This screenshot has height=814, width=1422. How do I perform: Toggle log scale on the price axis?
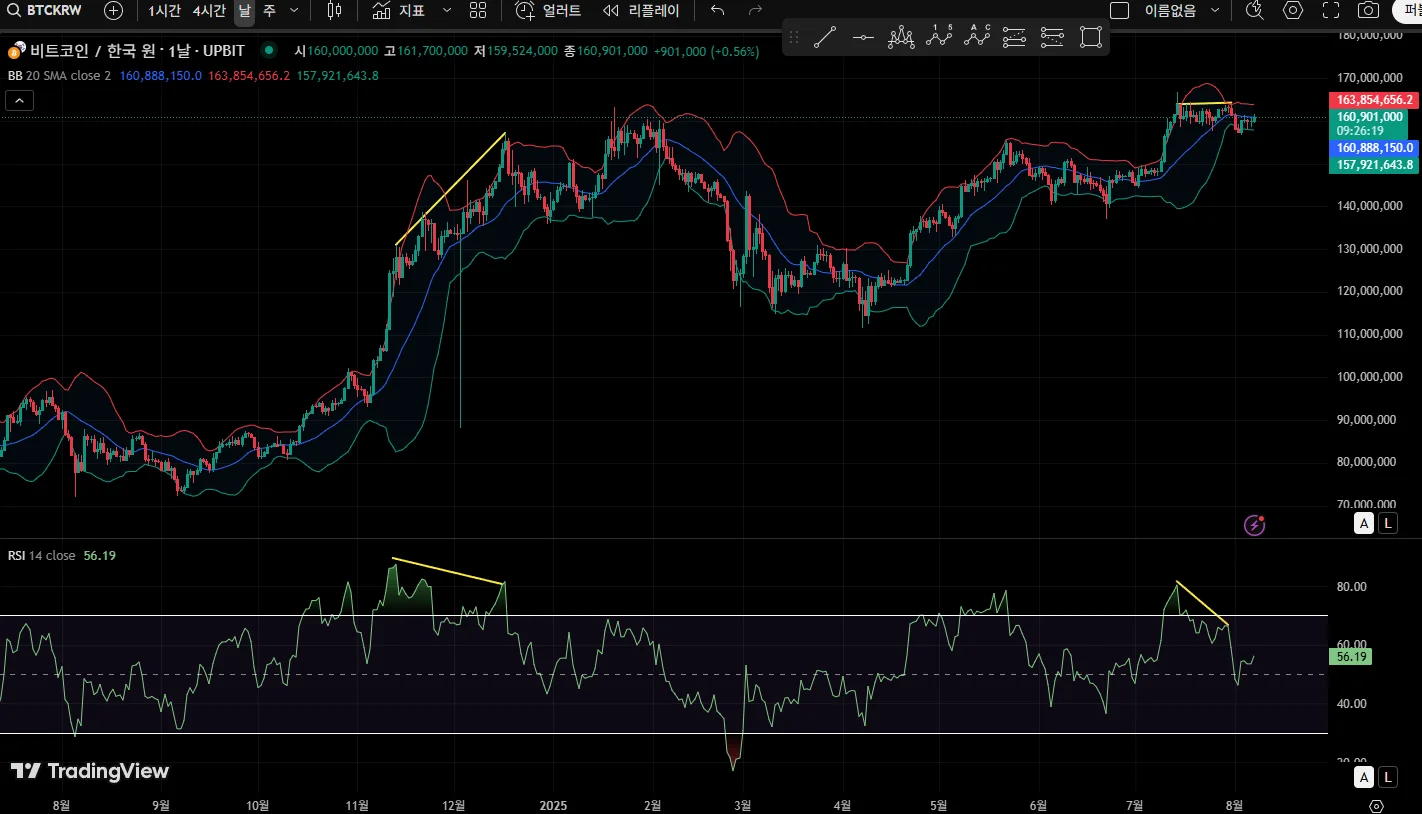[1388, 523]
